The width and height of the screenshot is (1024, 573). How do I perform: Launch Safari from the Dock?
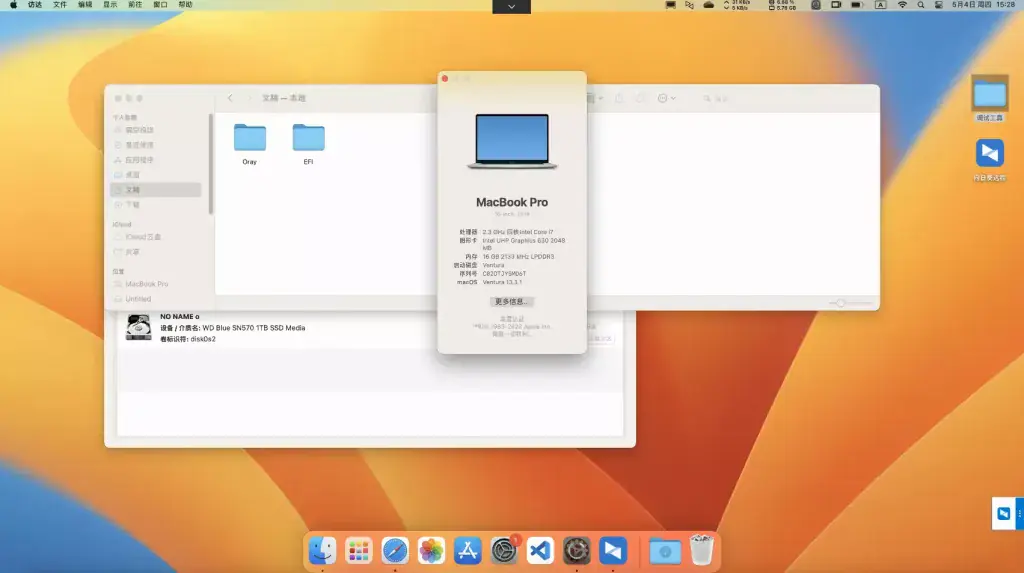pyautogui.click(x=395, y=551)
